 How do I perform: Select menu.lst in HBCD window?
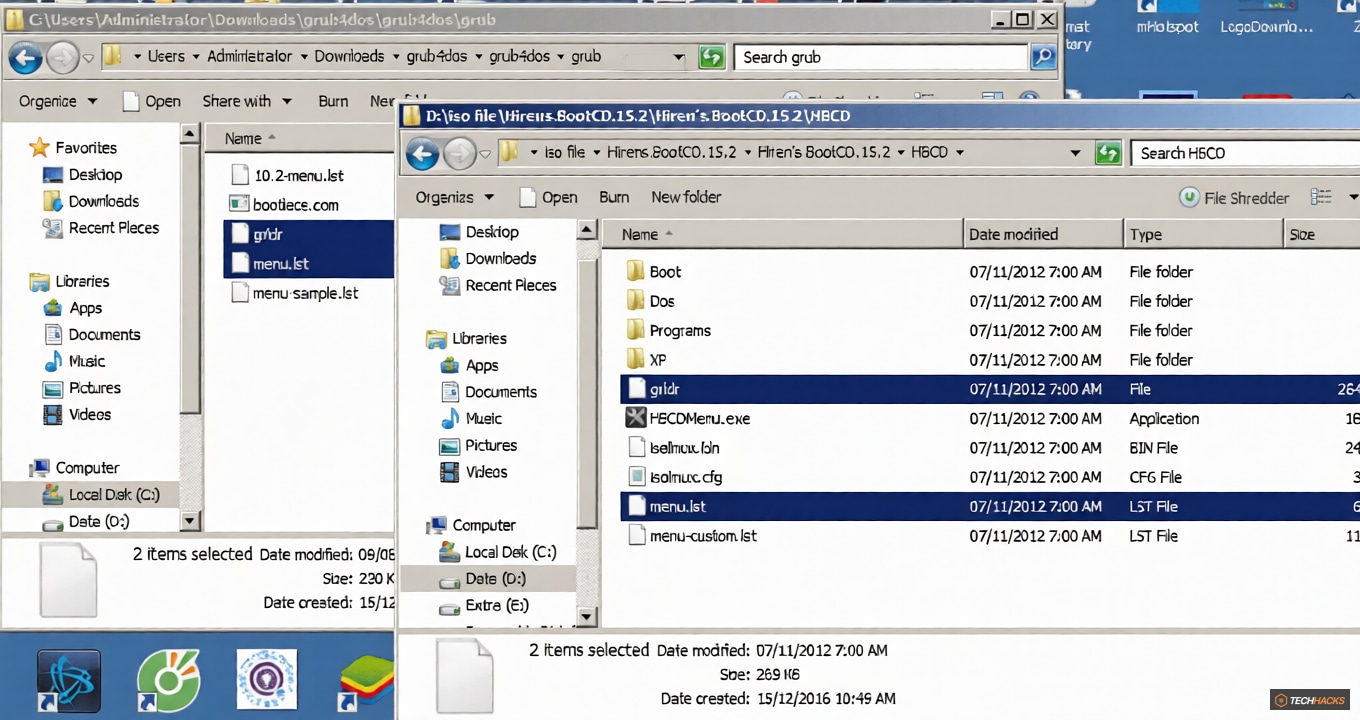990,507
